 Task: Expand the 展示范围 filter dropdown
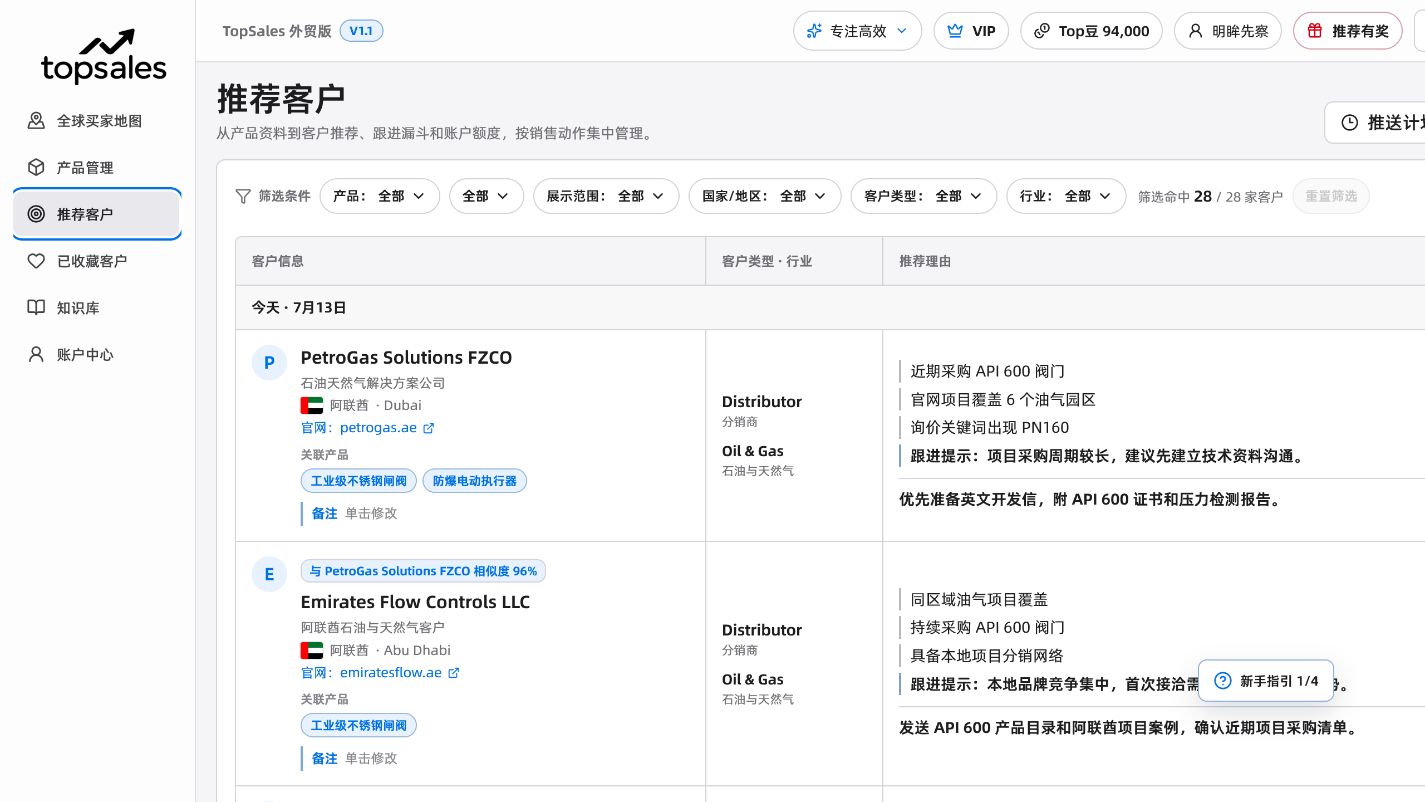606,196
